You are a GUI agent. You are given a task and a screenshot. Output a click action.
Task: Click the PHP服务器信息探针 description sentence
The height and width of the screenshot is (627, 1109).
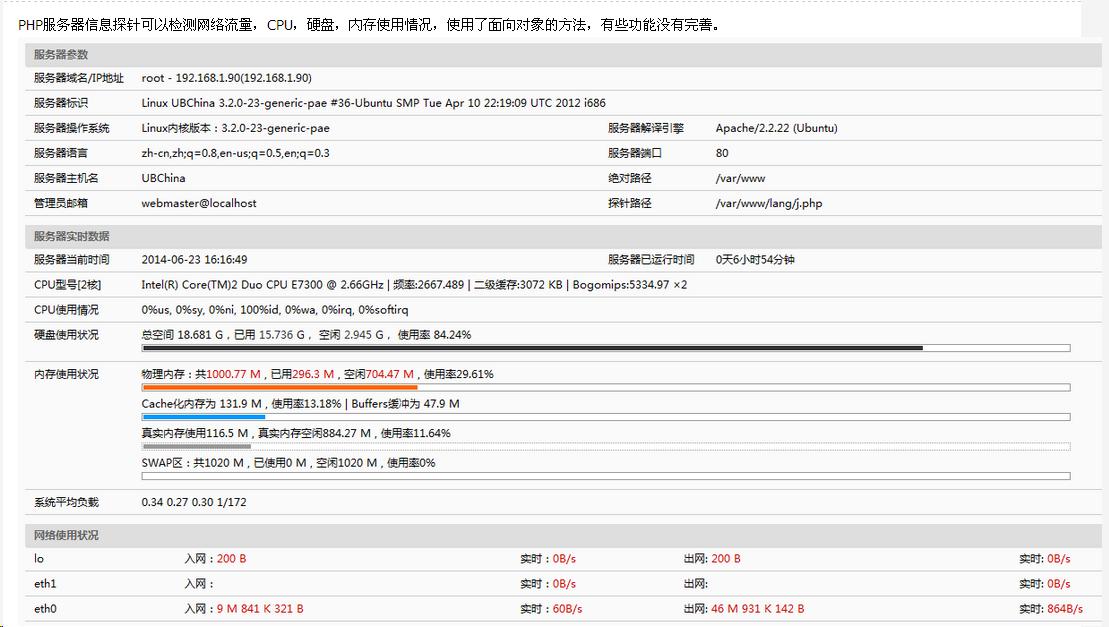click(x=369, y=25)
